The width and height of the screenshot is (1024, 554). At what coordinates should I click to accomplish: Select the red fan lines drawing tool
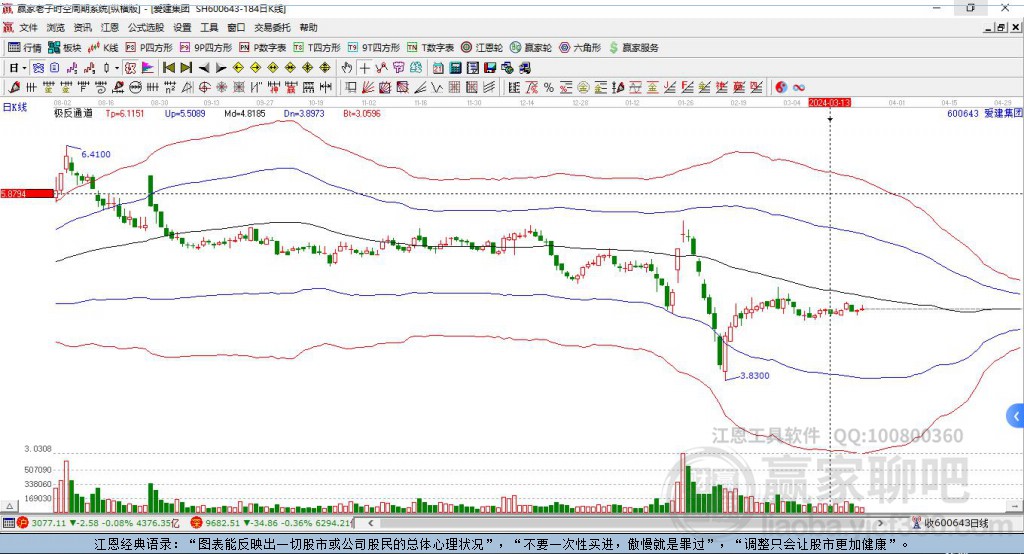tap(368, 87)
